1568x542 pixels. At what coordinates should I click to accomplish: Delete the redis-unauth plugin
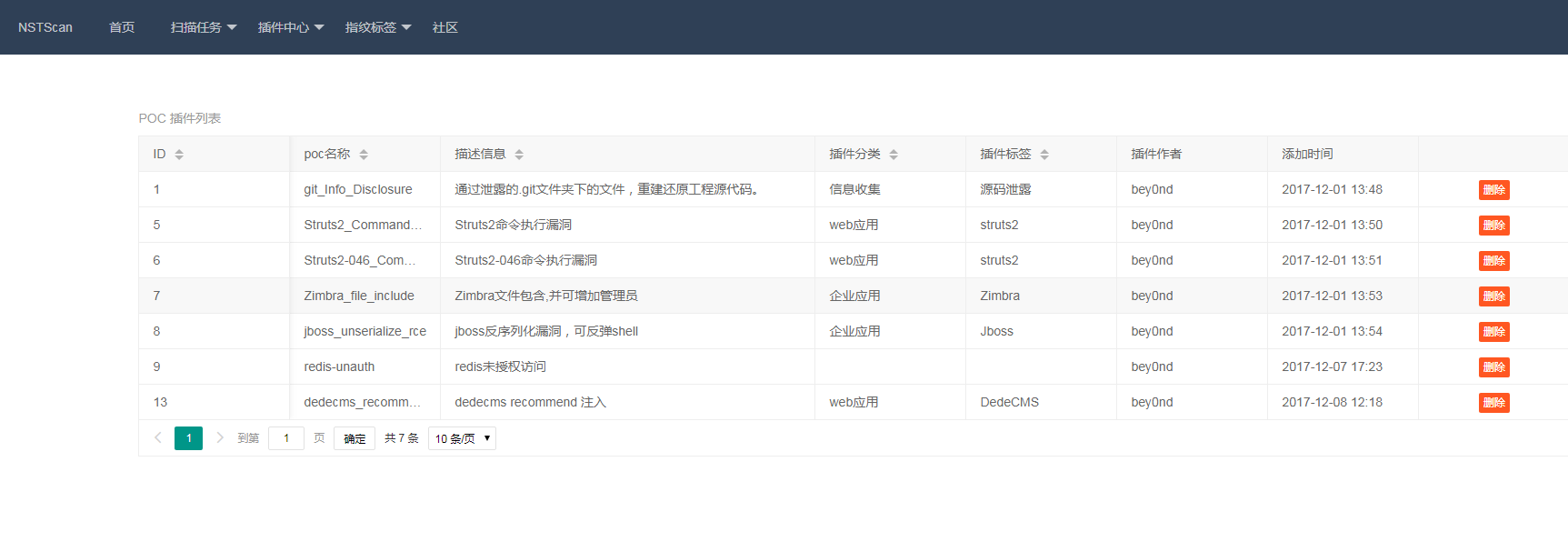(x=1493, y=367)
